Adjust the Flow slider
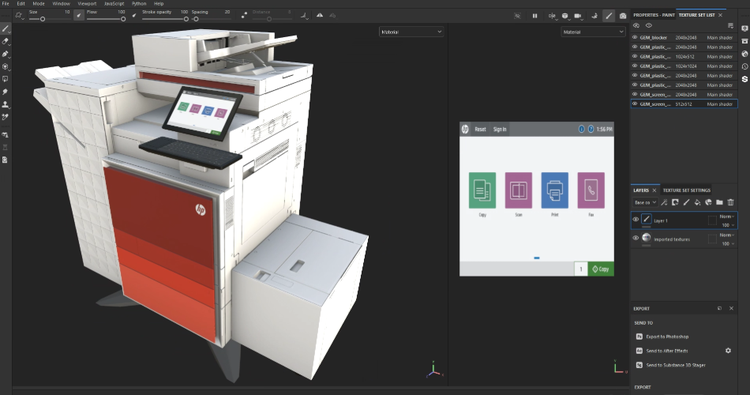 pos(106,19)
